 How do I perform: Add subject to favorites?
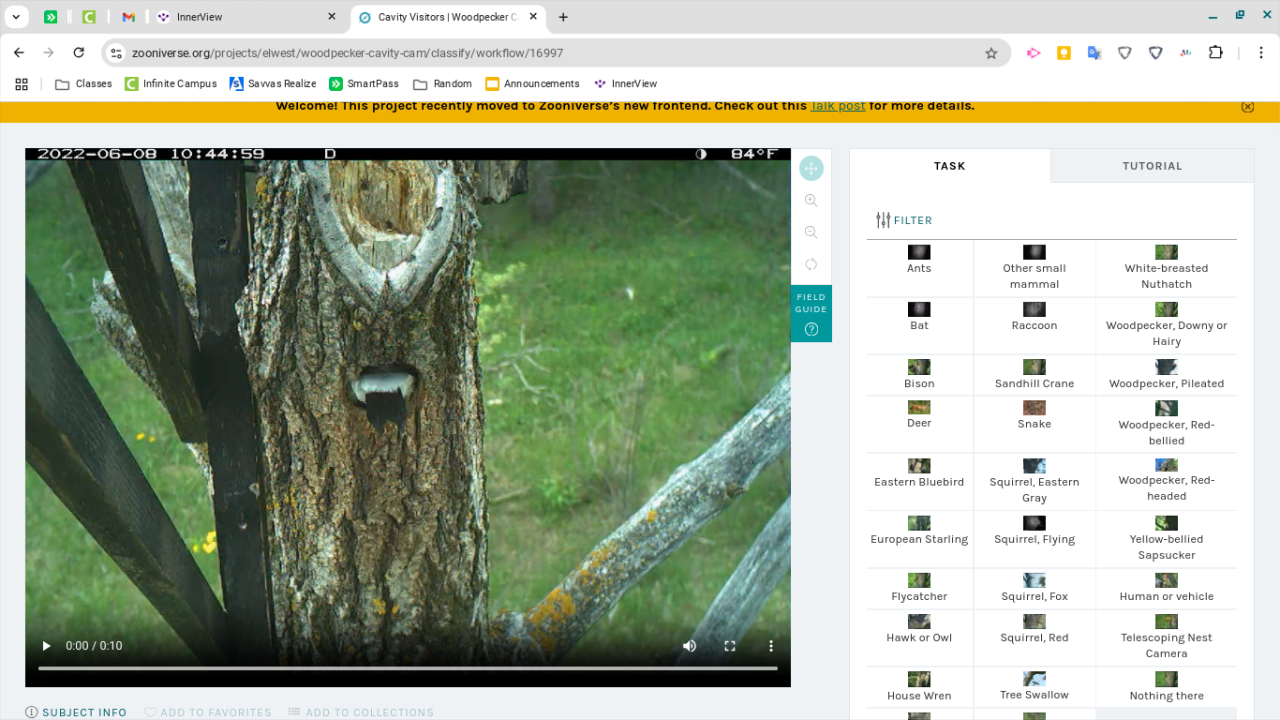[208, 713]
